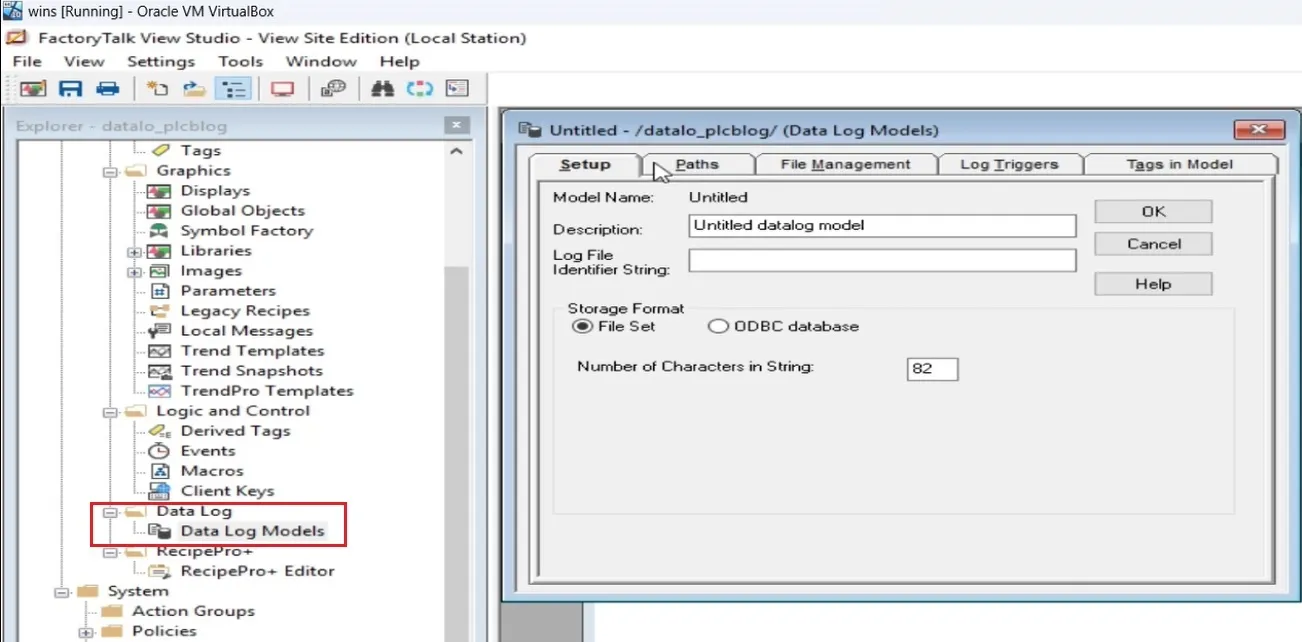Click the Images icon in tree
The height and width of the screenshot is (642, 1302).
coord(159,270)
